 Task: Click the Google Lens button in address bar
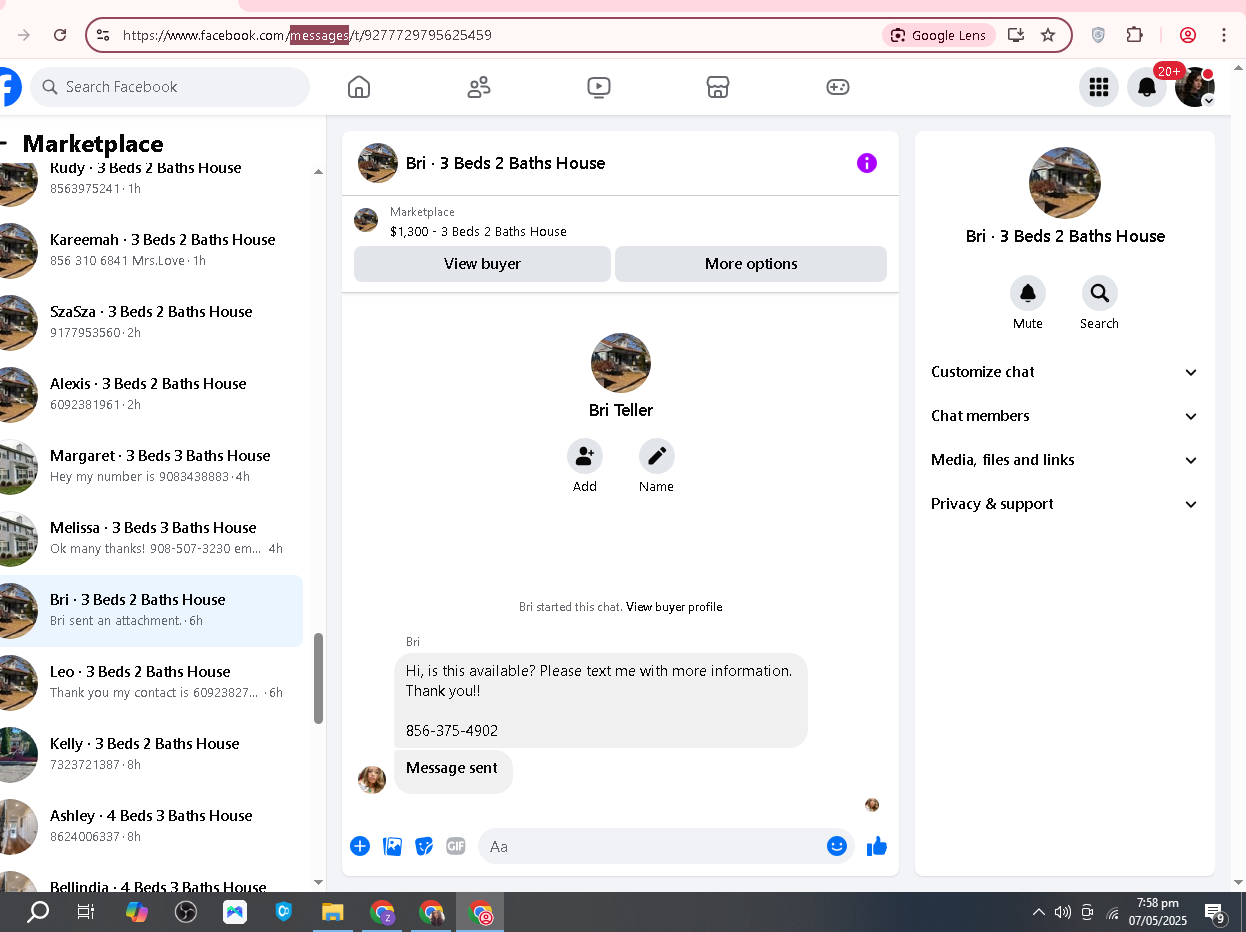coord(939,35)
